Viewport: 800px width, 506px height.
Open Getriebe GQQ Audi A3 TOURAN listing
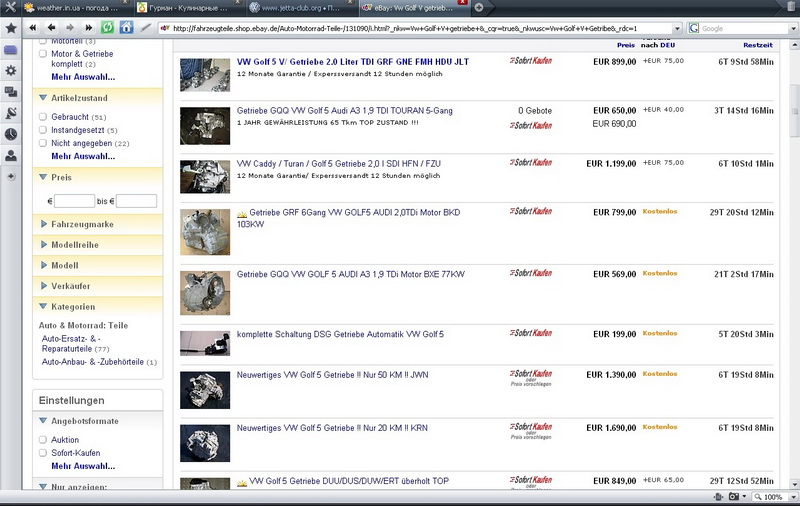coord(344,111)
